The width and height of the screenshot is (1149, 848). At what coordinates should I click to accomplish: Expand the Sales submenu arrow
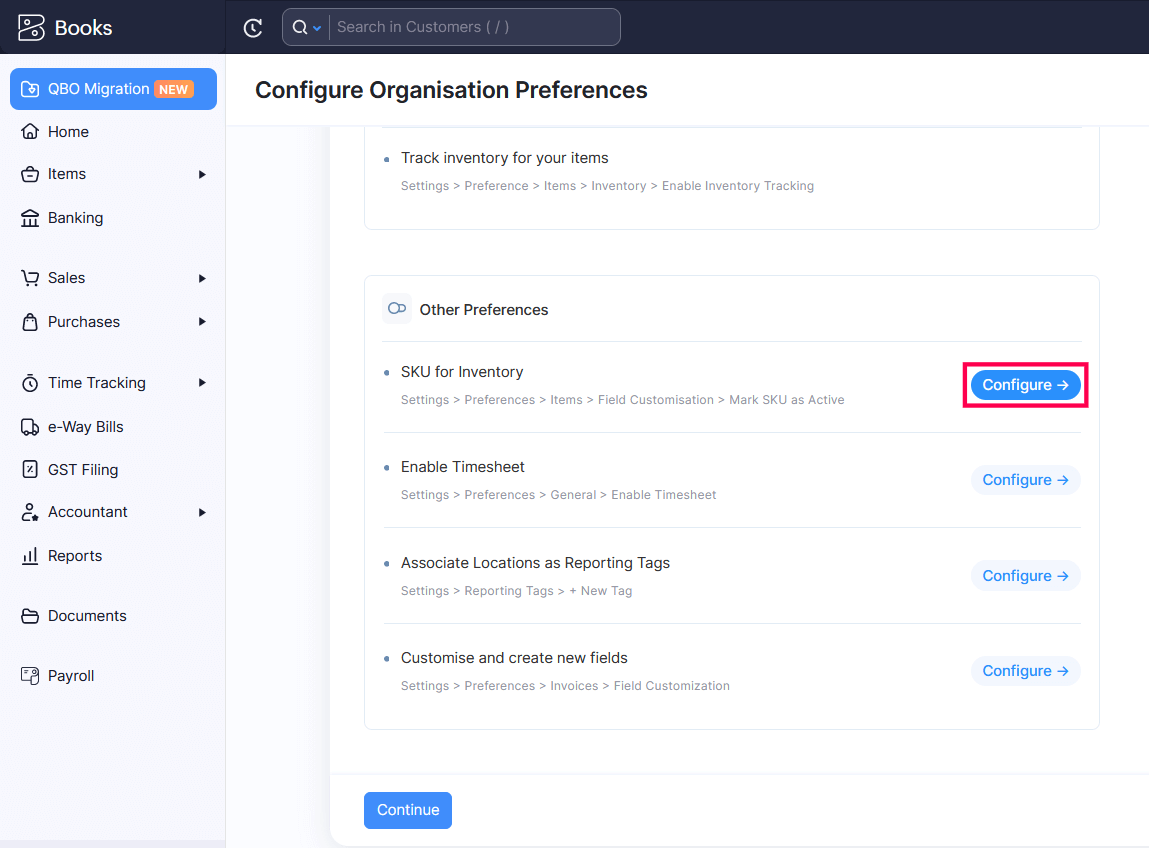[x=202, y=278]
